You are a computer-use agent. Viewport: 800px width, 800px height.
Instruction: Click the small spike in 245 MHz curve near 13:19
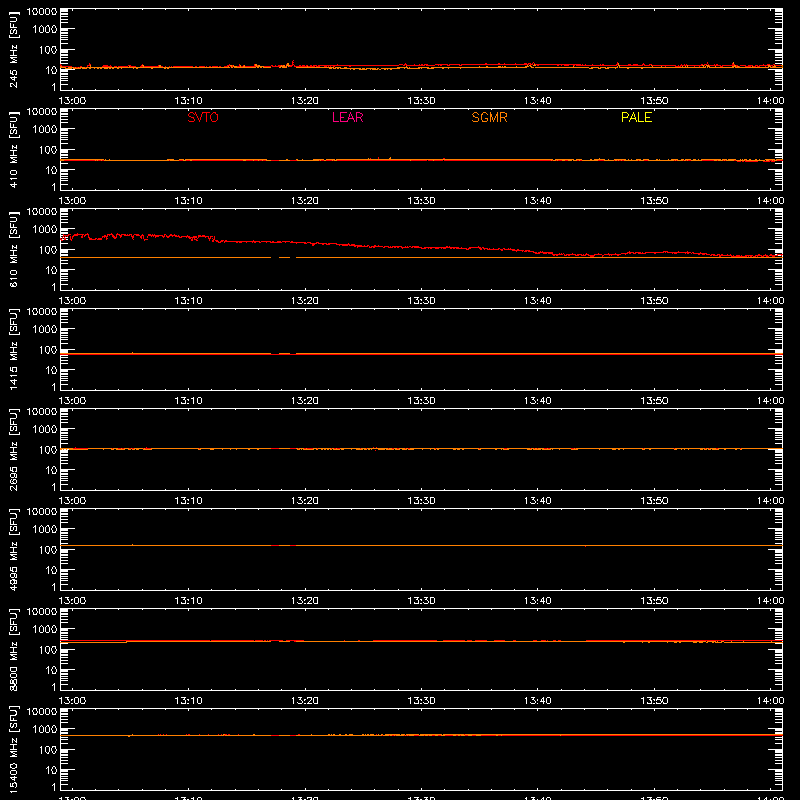292,63
